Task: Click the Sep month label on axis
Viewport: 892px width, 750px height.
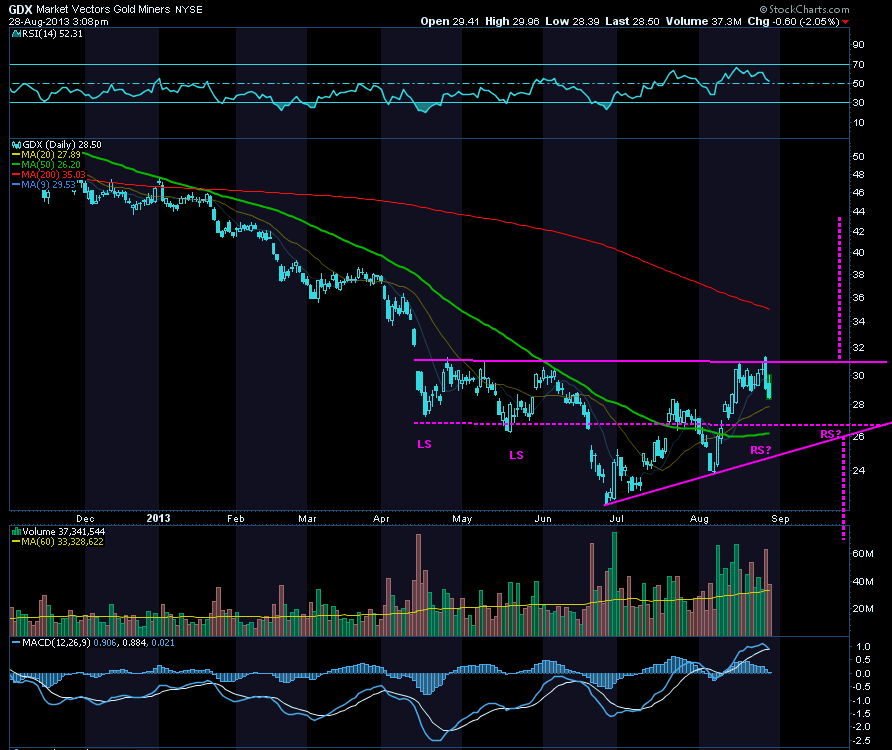Action: coord(780,519)
